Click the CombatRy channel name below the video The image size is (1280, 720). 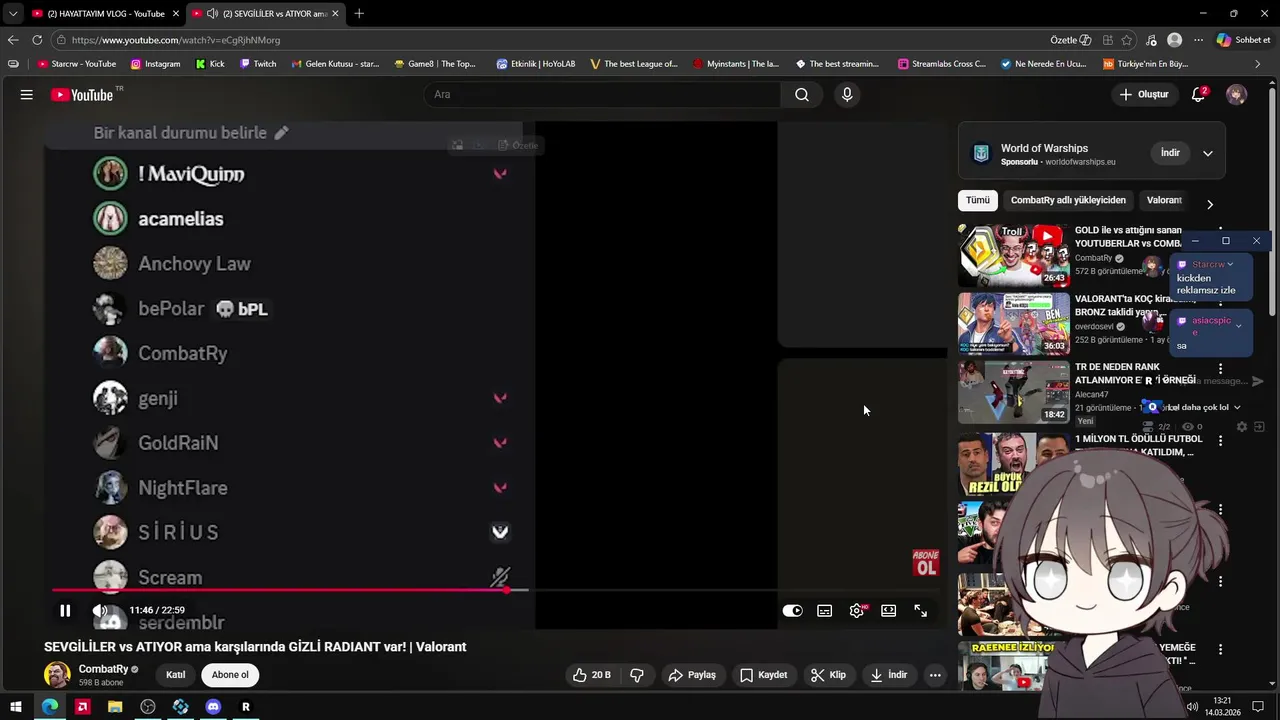coord(103,669)
